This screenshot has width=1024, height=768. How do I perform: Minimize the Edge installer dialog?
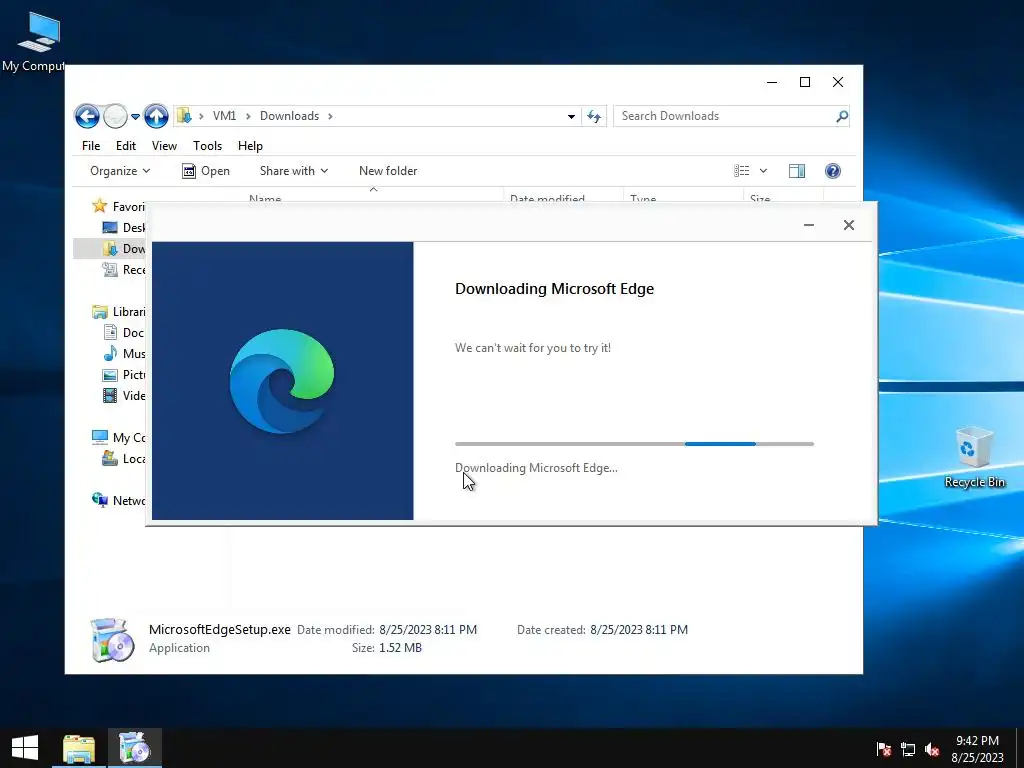click(x=808, y=225)
